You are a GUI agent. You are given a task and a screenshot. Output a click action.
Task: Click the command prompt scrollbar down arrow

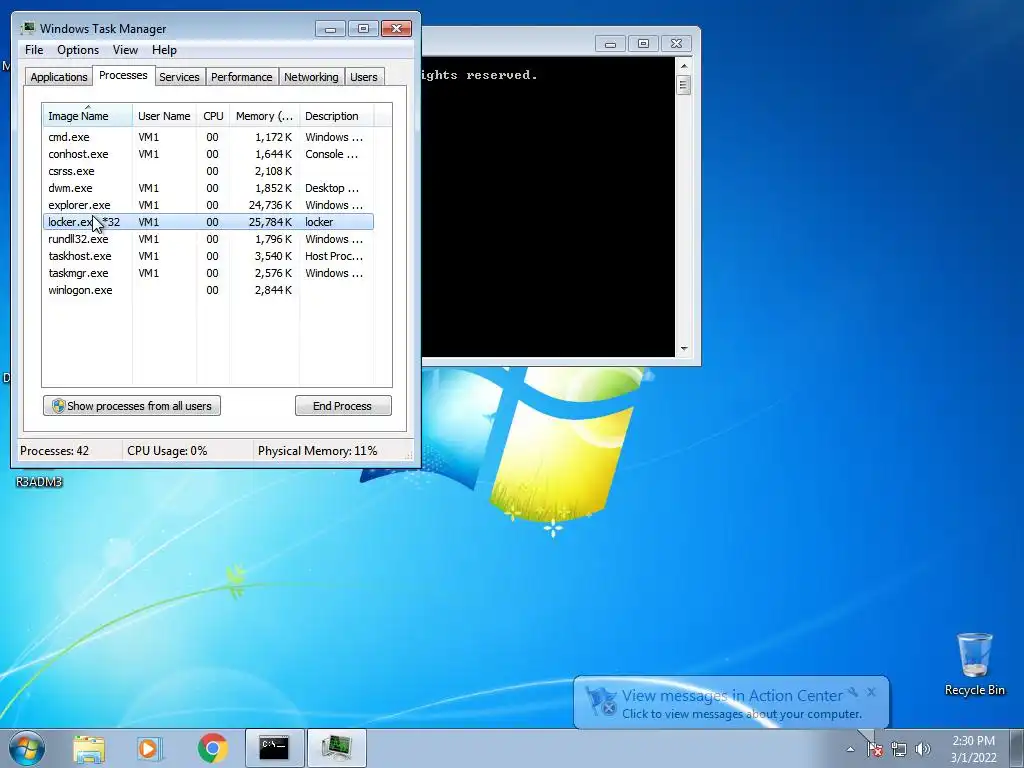[x=684, y=349]
